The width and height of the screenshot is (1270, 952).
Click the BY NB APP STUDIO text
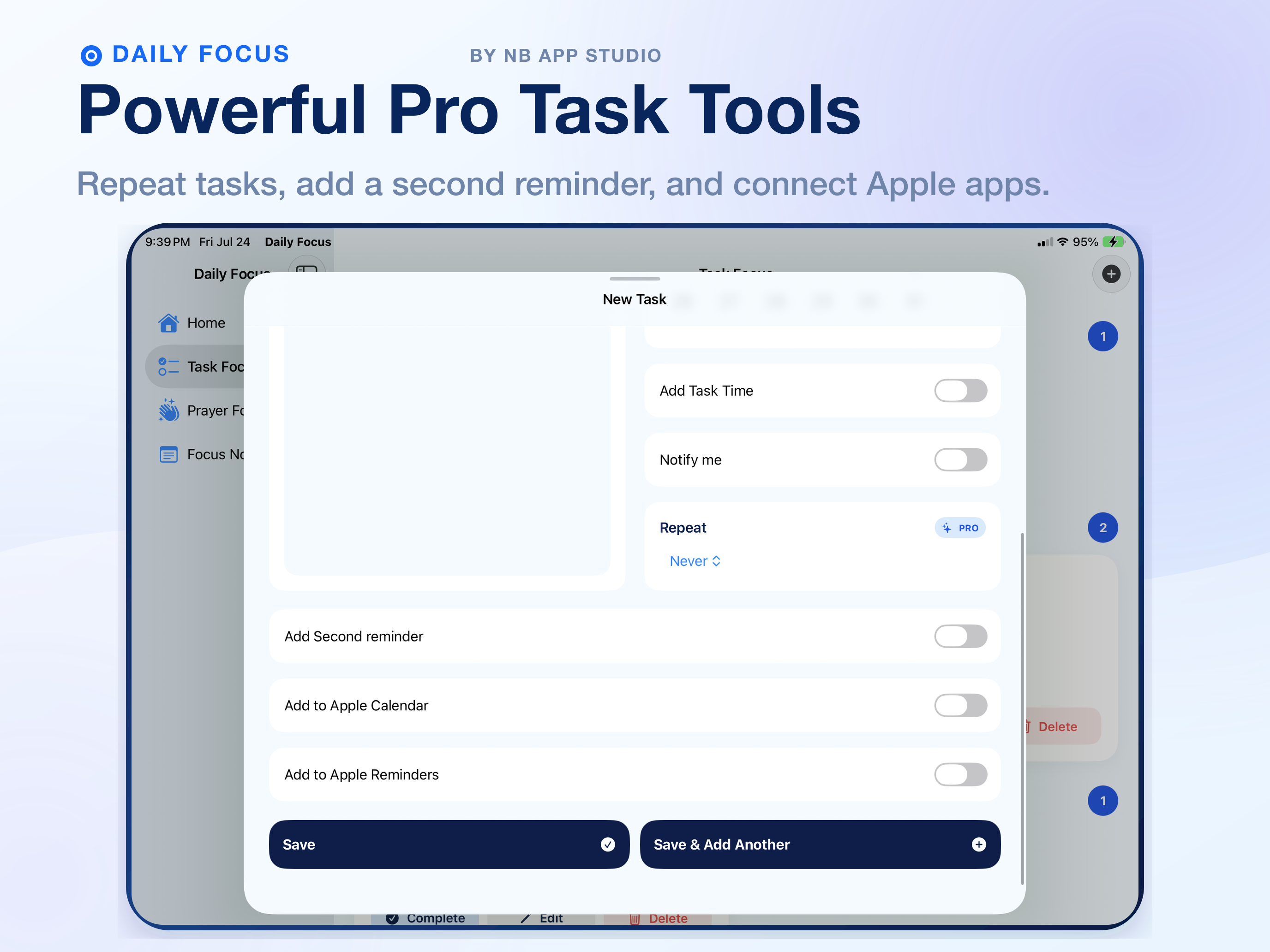(565, 56)
